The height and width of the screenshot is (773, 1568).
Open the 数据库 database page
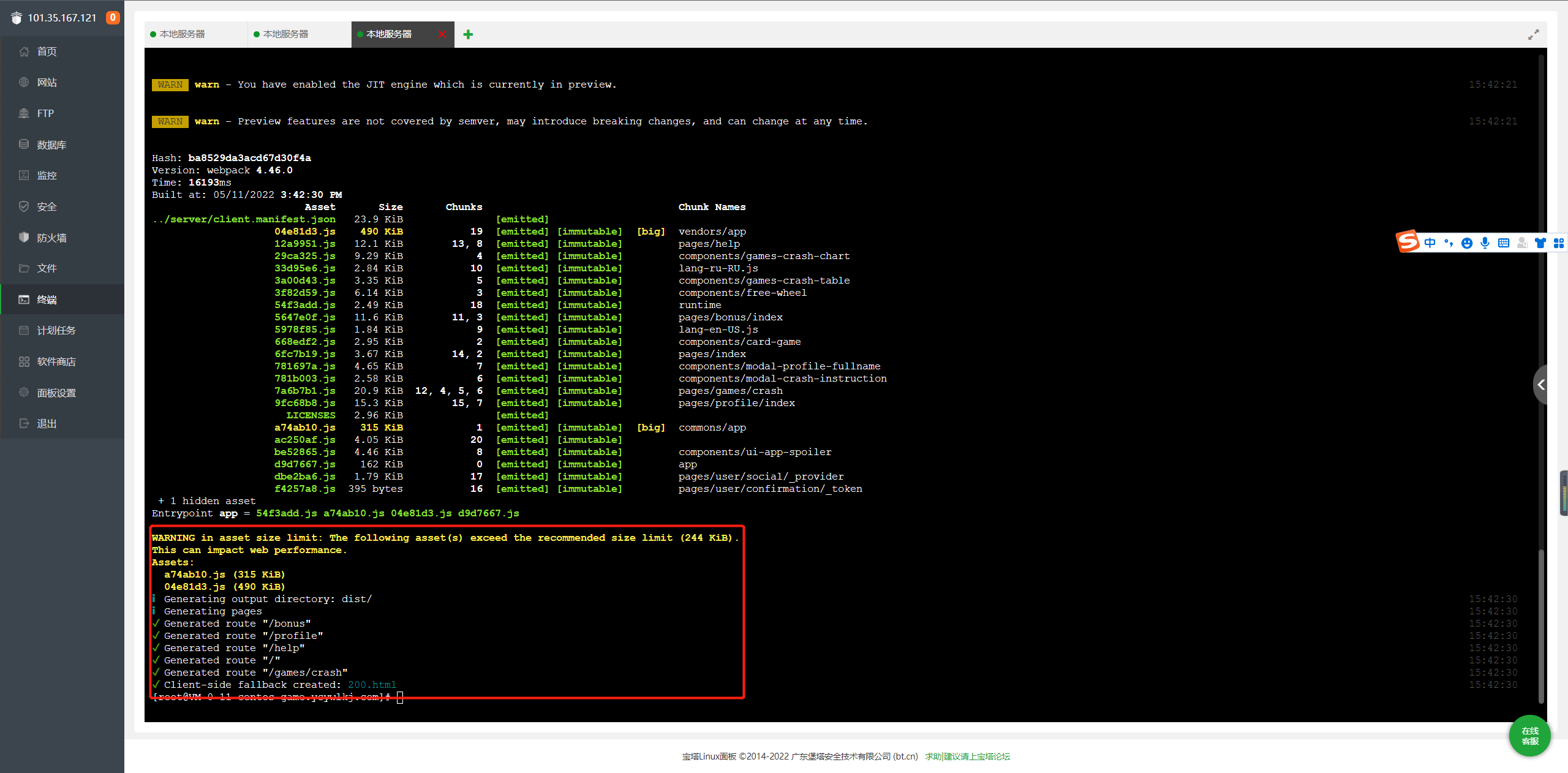pos(51,145)
